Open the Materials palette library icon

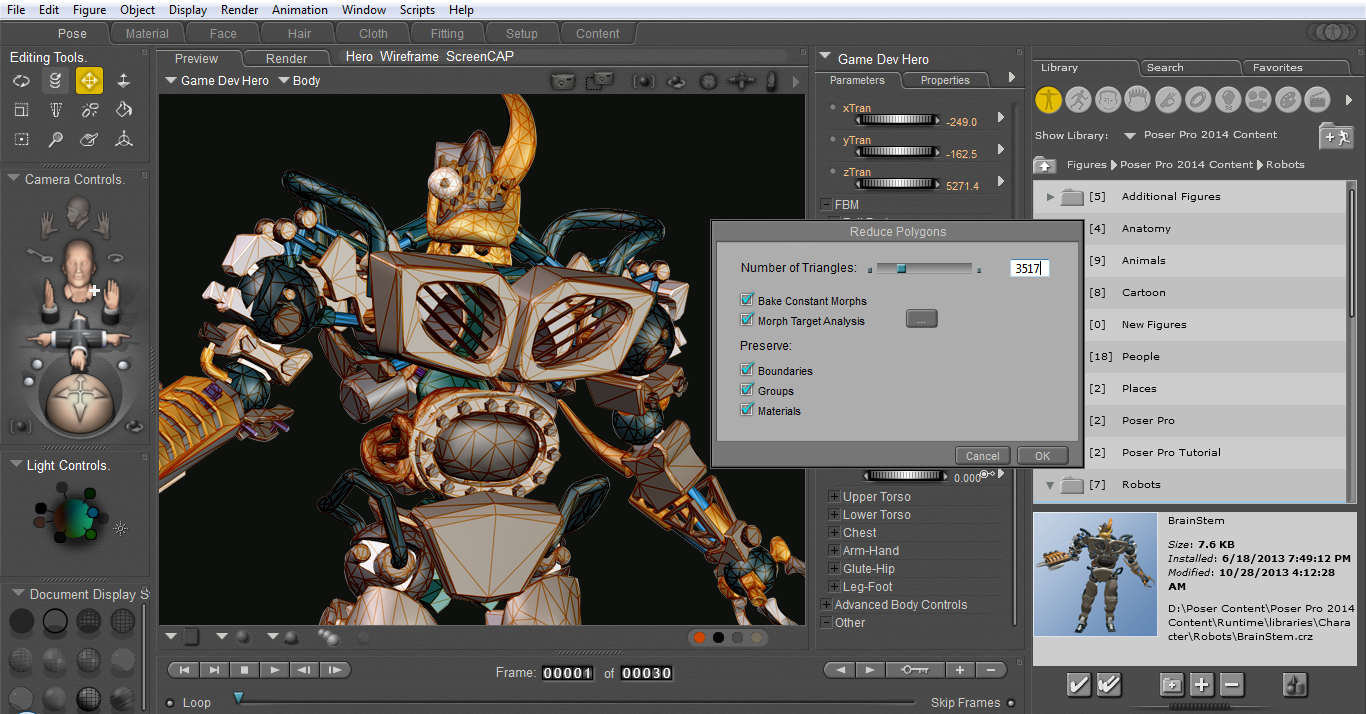pyautogui.click(x=1288, y=99)
